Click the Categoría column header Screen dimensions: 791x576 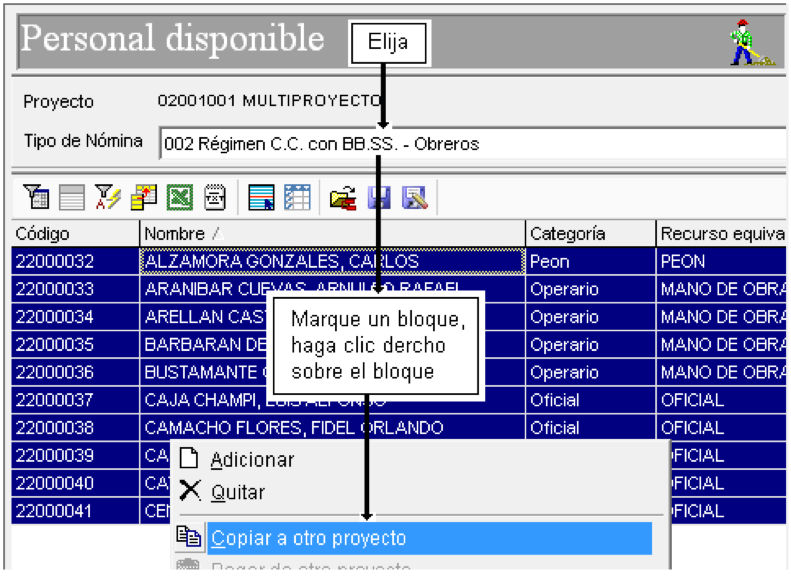[590, 234]
